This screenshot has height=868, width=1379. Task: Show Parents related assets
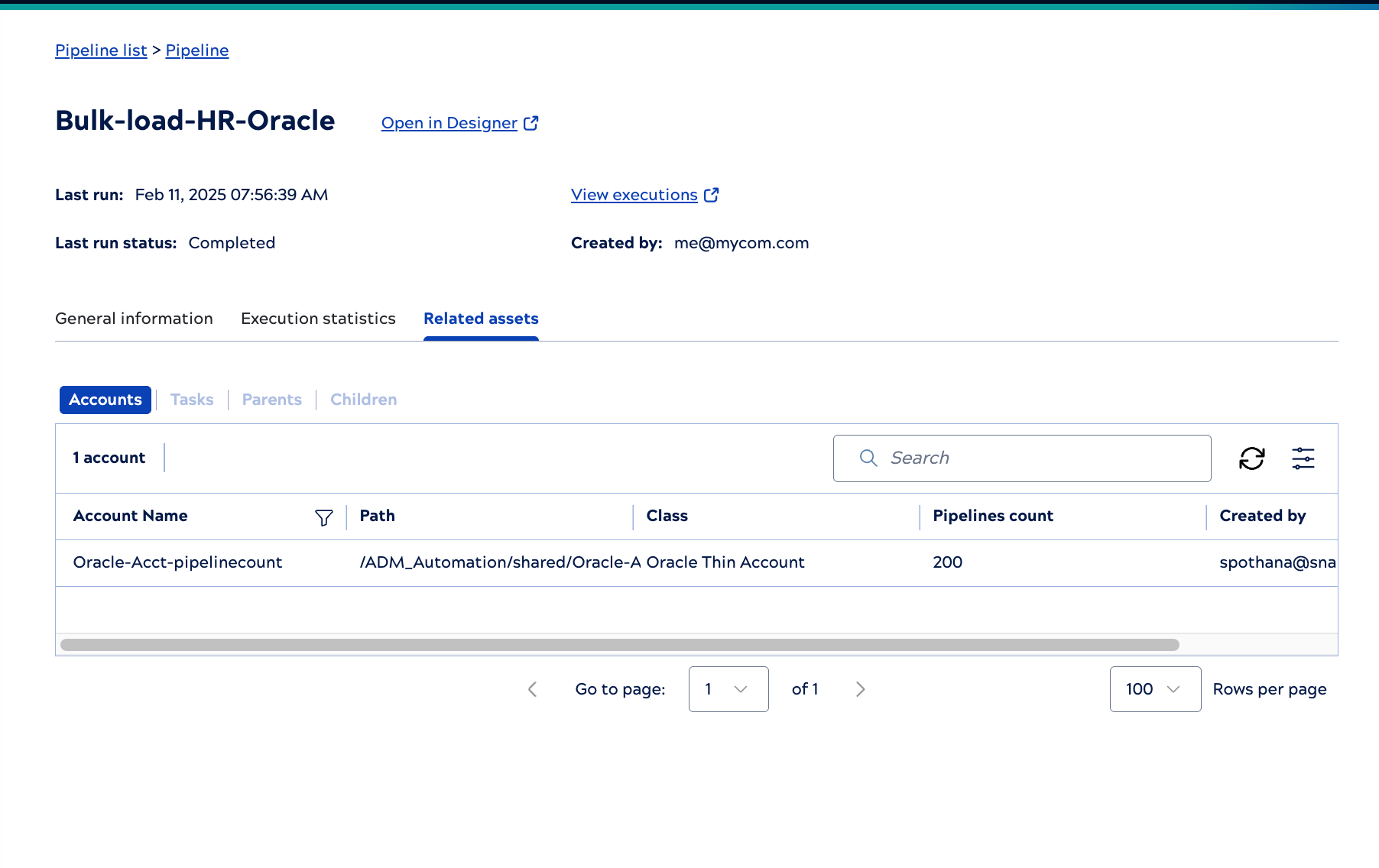pyautogui.click(x=271, y=400)
